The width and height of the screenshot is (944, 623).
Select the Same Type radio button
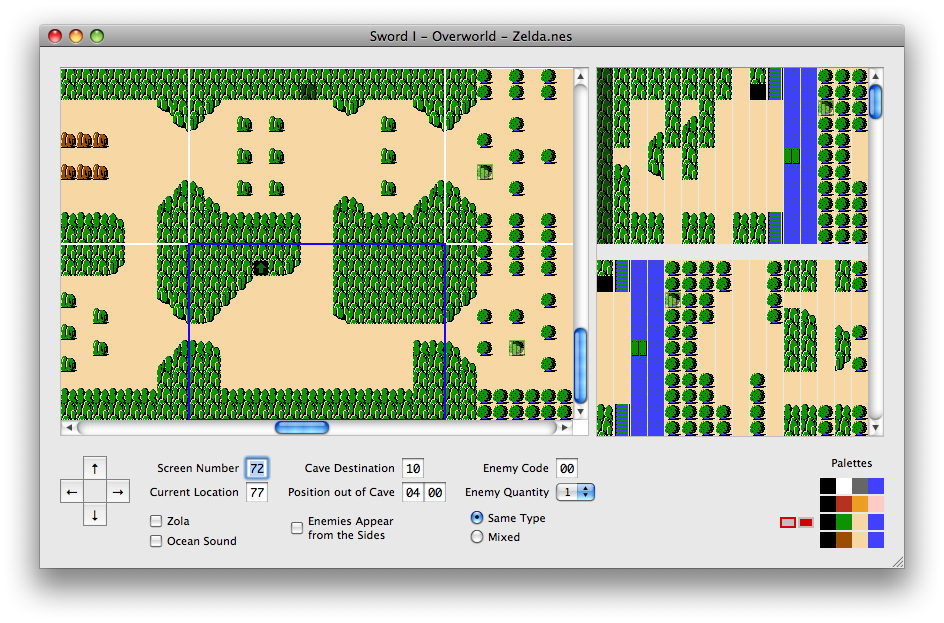477,518
